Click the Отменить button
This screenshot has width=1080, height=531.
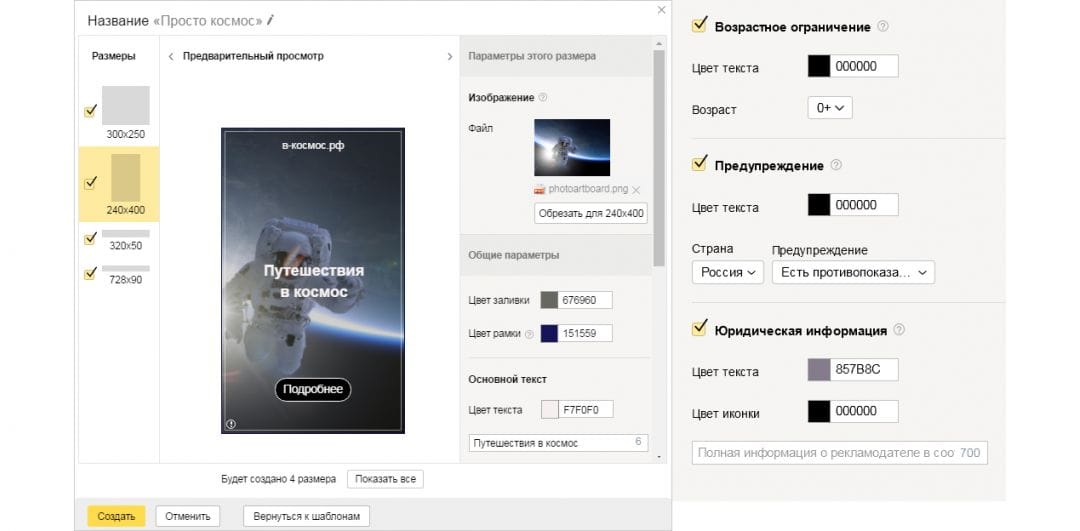pyautogui.click(x=187, y=516)
